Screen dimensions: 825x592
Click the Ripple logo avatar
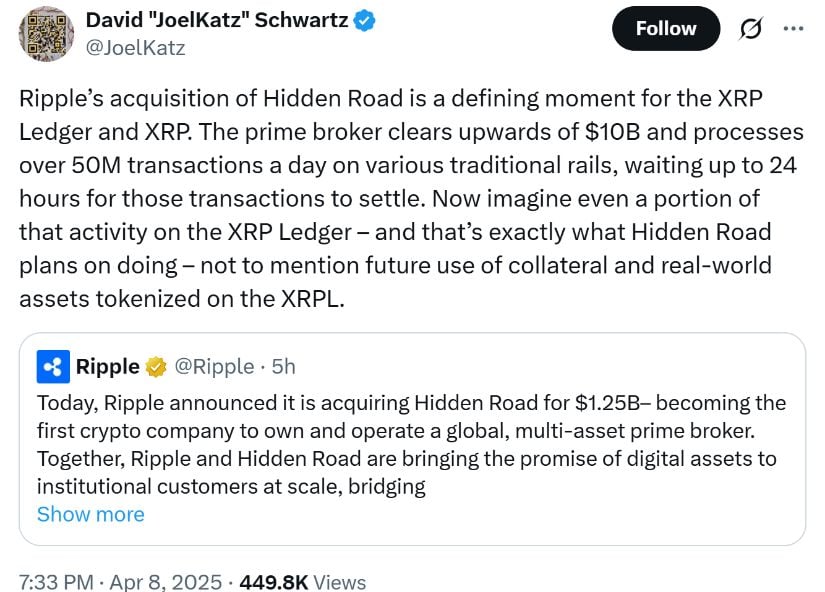[x=52, y=367]
